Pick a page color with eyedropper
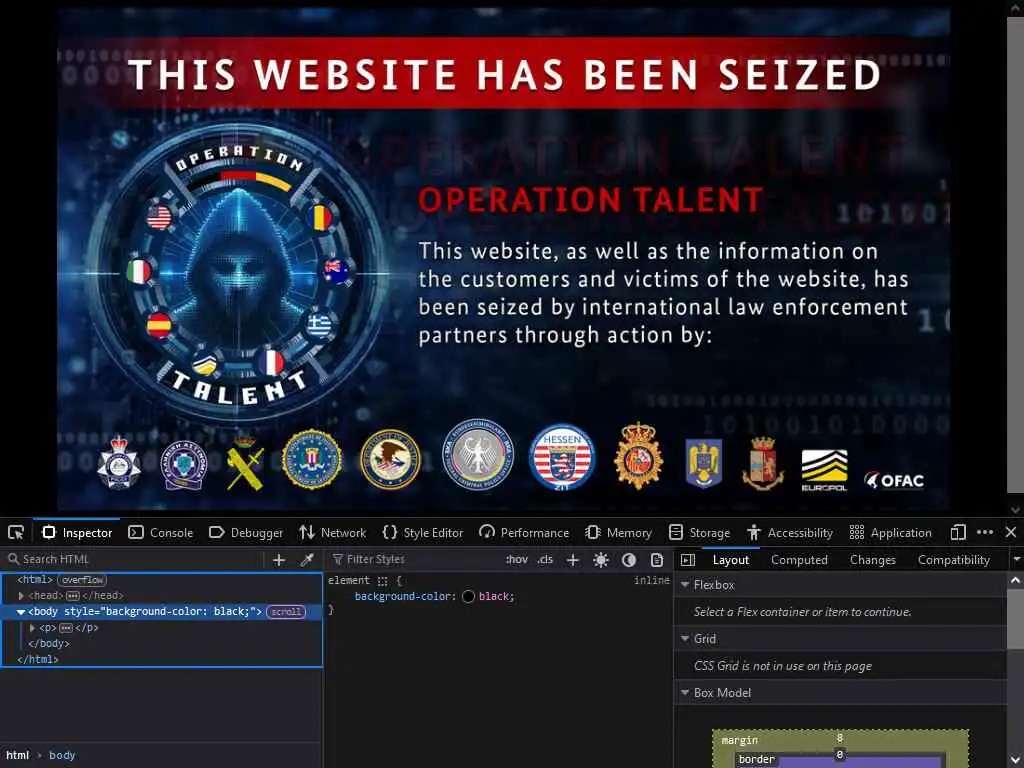This screenshot has height=768, width=1024. click(307, 560)
